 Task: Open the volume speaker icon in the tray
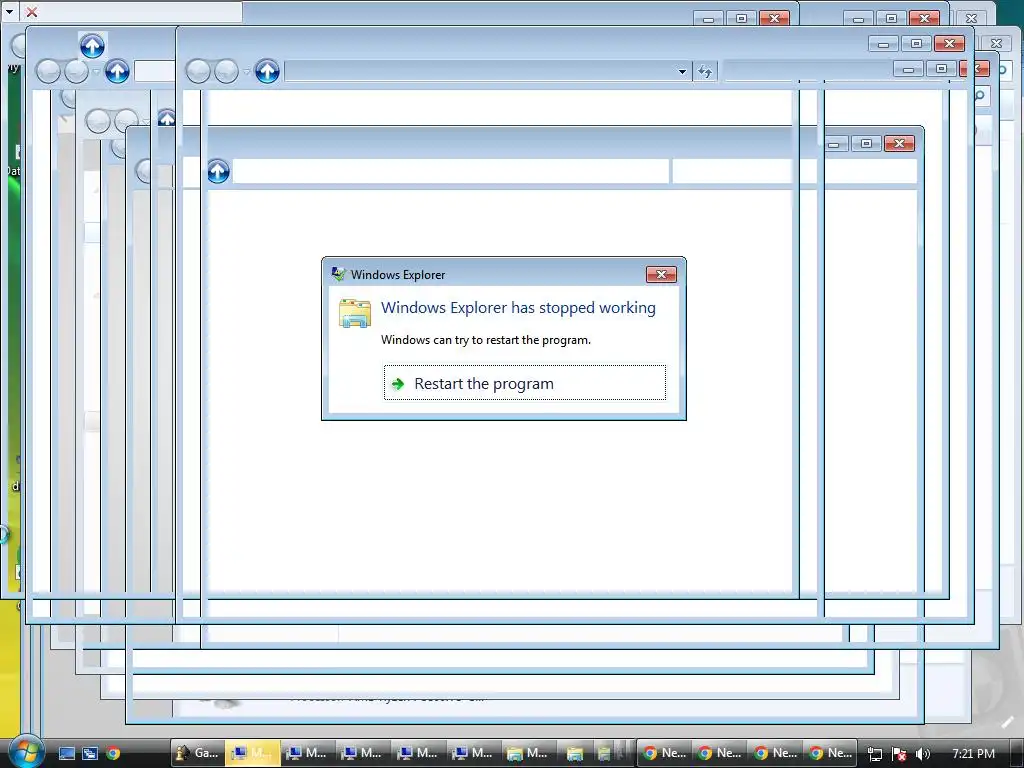pyautogui.click(x=922, y=754)
